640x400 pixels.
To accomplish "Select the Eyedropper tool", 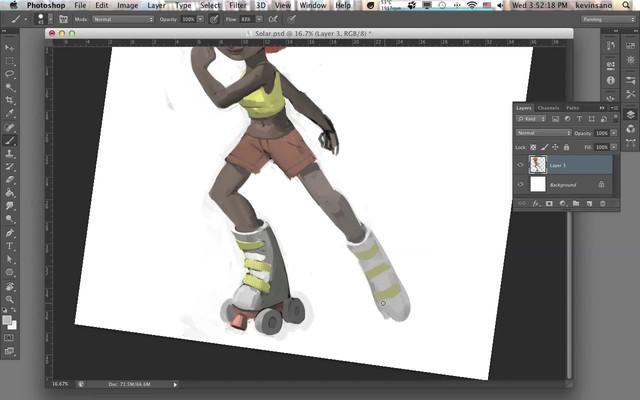I will [9, 114].
